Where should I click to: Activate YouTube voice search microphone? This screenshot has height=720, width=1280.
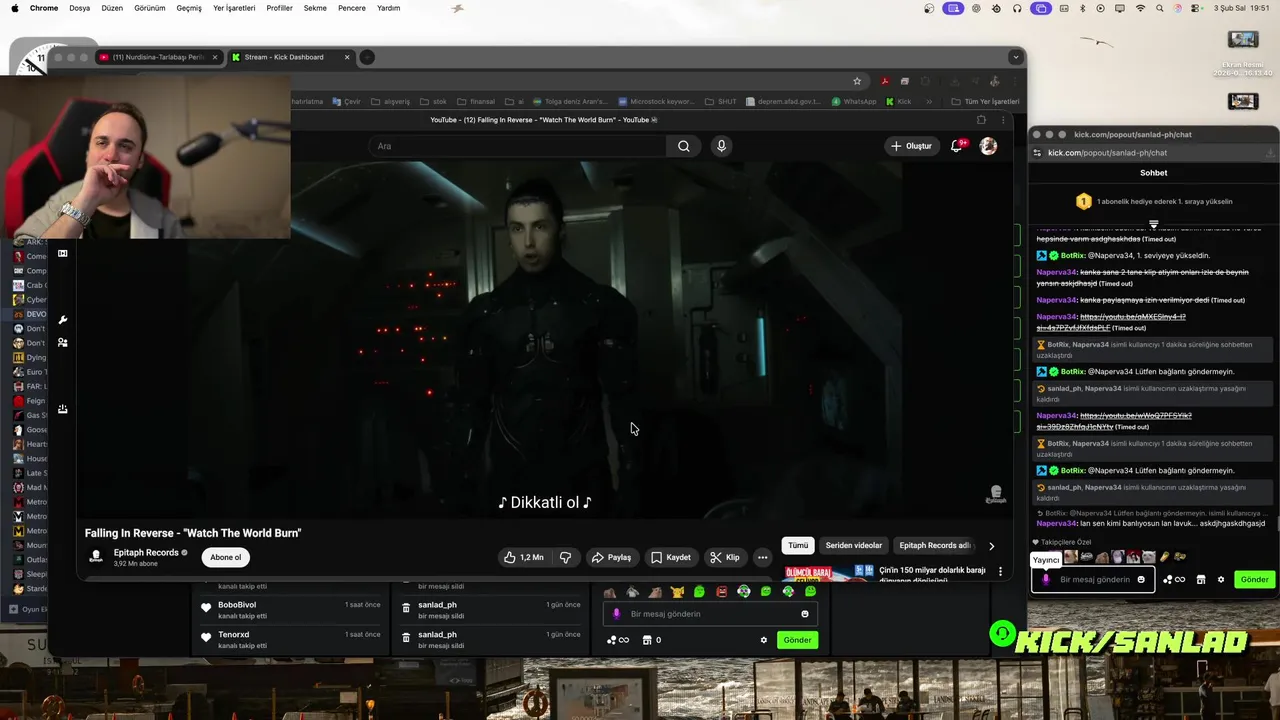point(721,146)
